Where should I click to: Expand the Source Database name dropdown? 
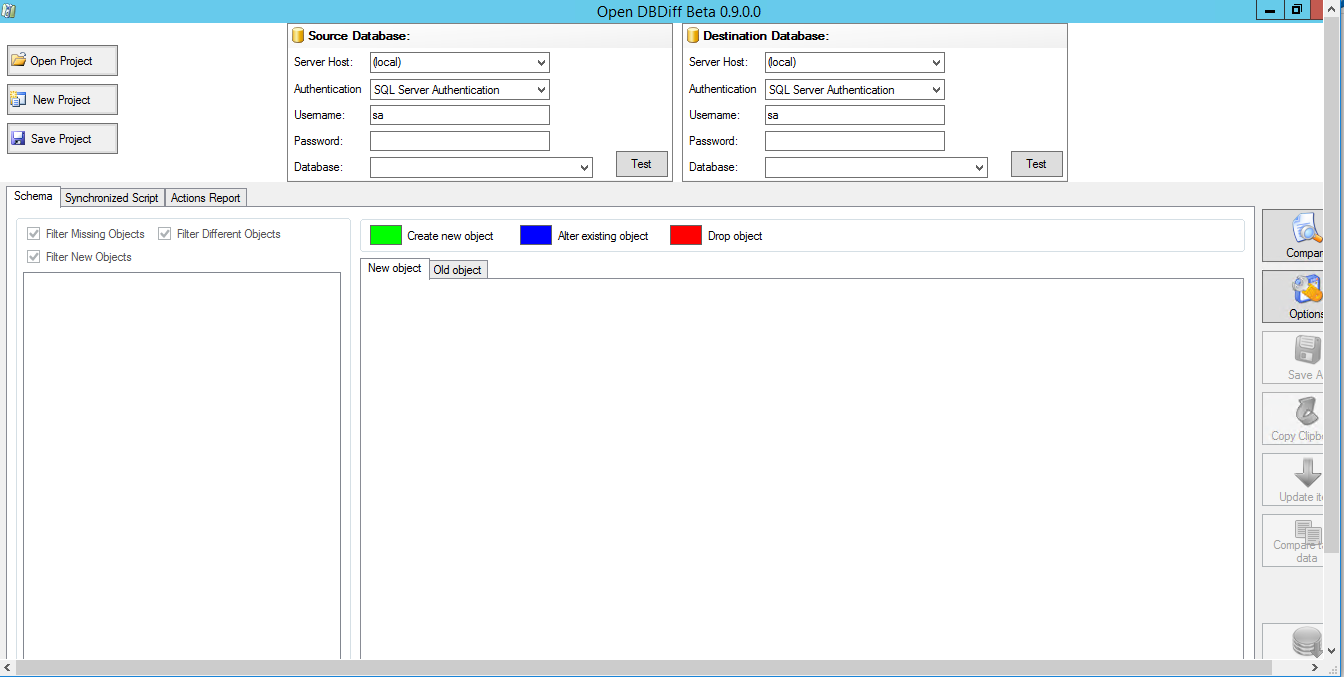[x=584, y=168]
